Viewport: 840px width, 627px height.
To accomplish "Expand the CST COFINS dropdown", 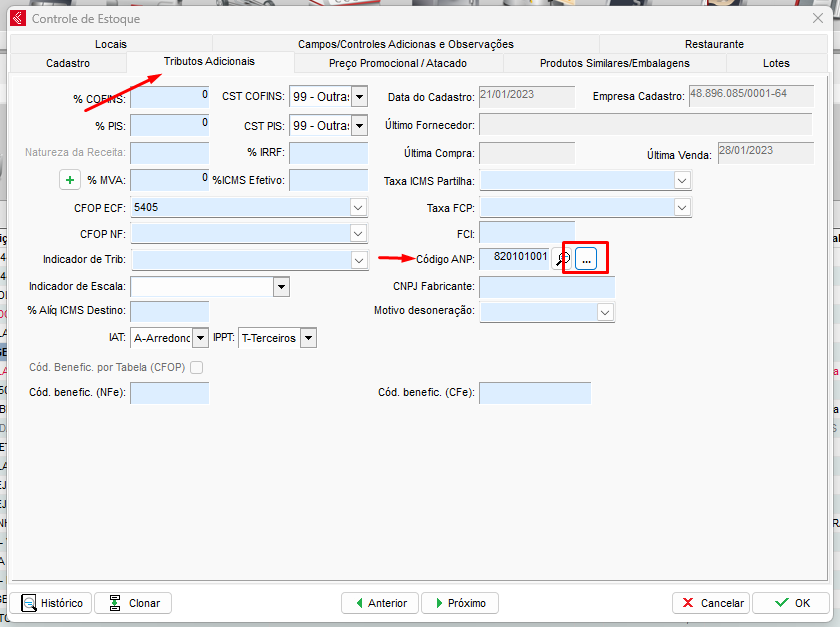I will [359, 97].
